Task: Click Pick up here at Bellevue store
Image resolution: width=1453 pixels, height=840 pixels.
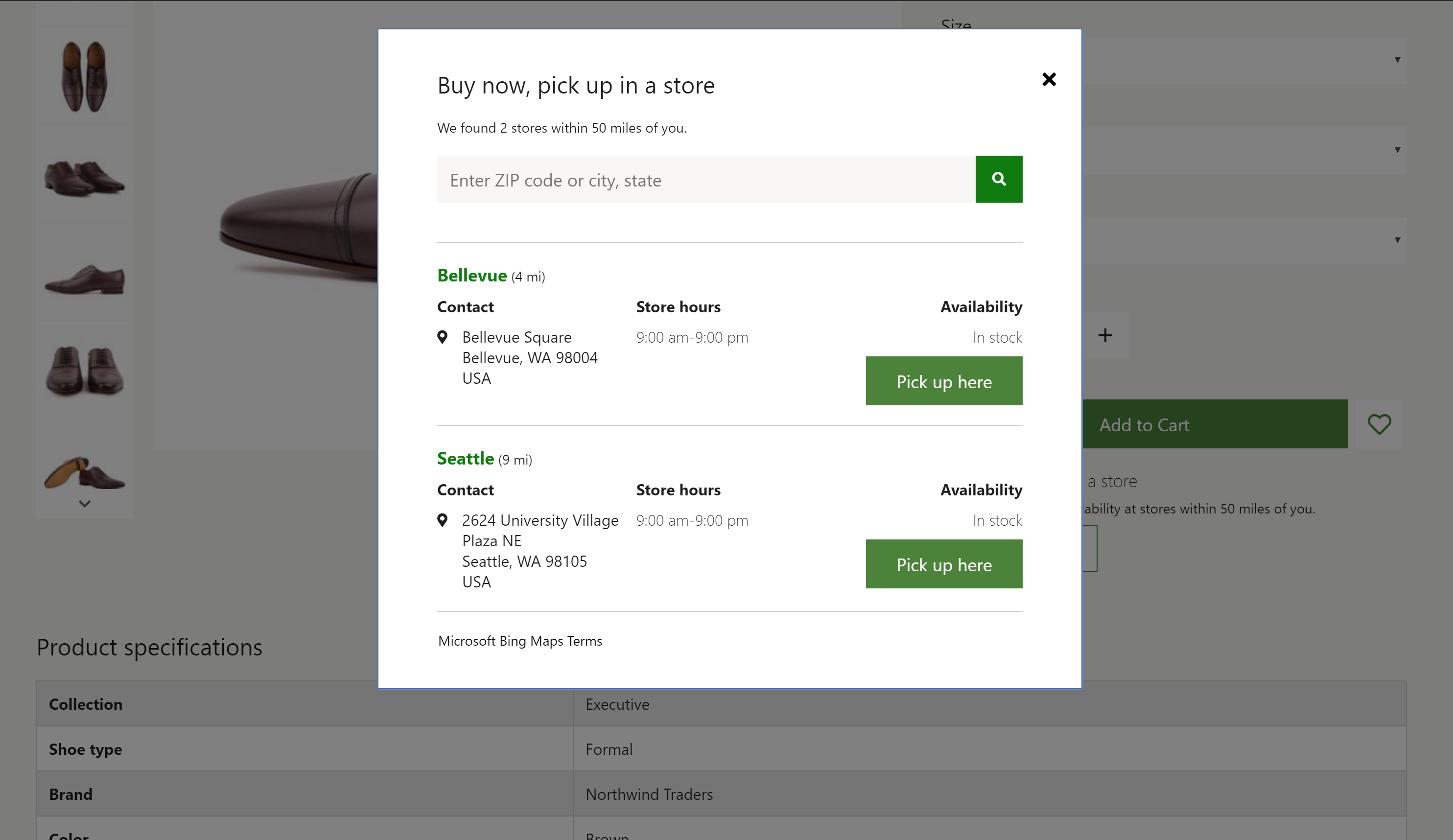Action: [x=944, y=382]
